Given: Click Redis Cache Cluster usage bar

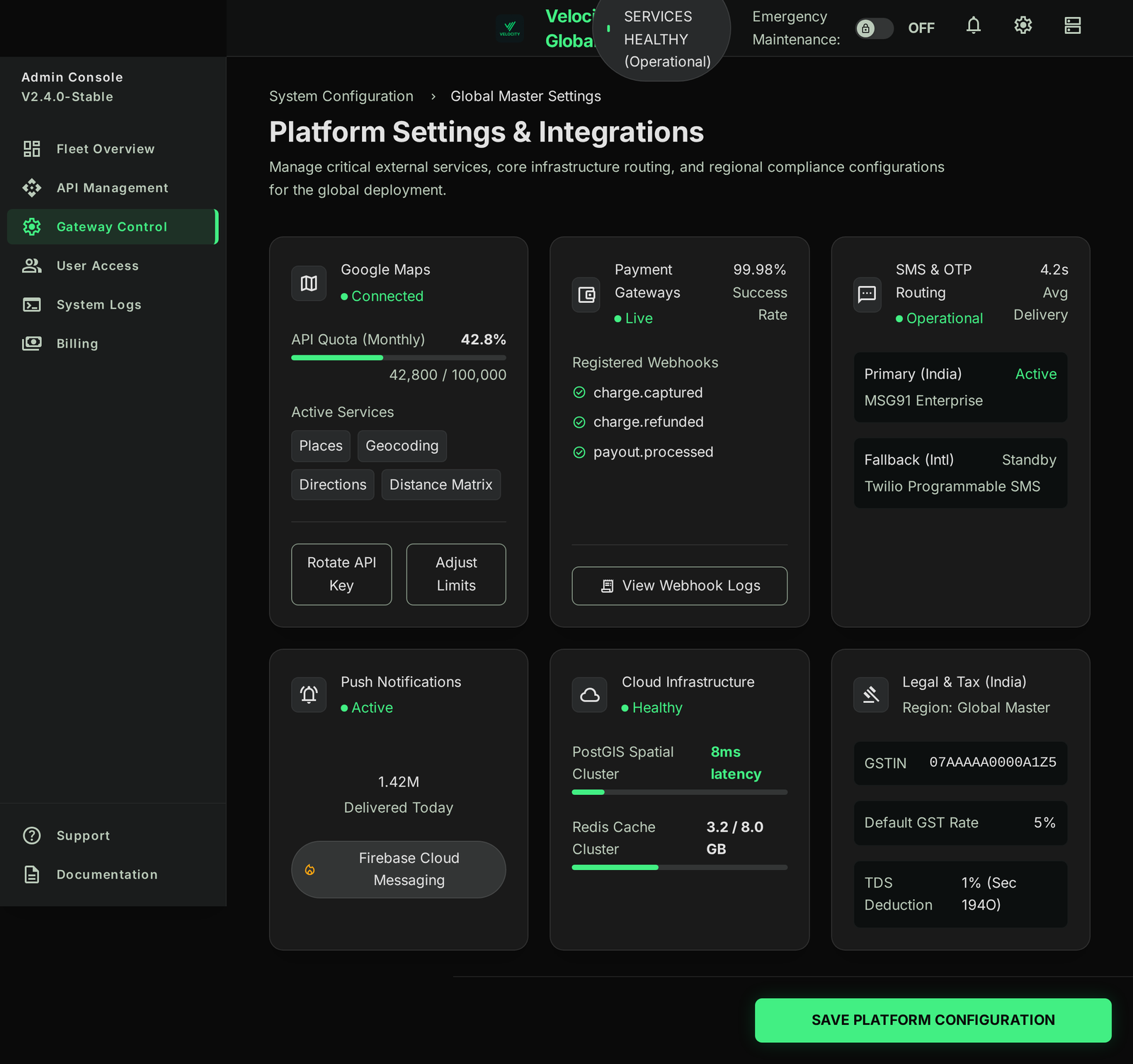Looking at the screenshot, I should (x=680, y=867).
